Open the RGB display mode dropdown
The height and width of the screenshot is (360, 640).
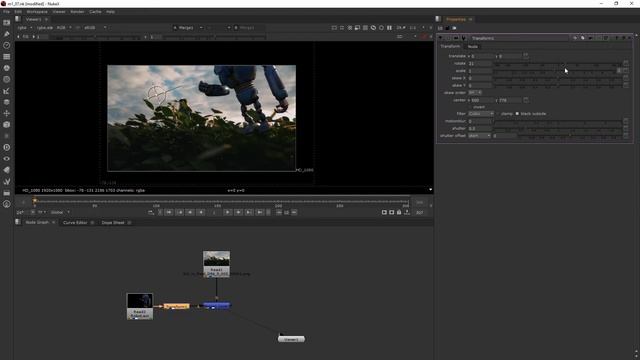[x=64, y=28]
